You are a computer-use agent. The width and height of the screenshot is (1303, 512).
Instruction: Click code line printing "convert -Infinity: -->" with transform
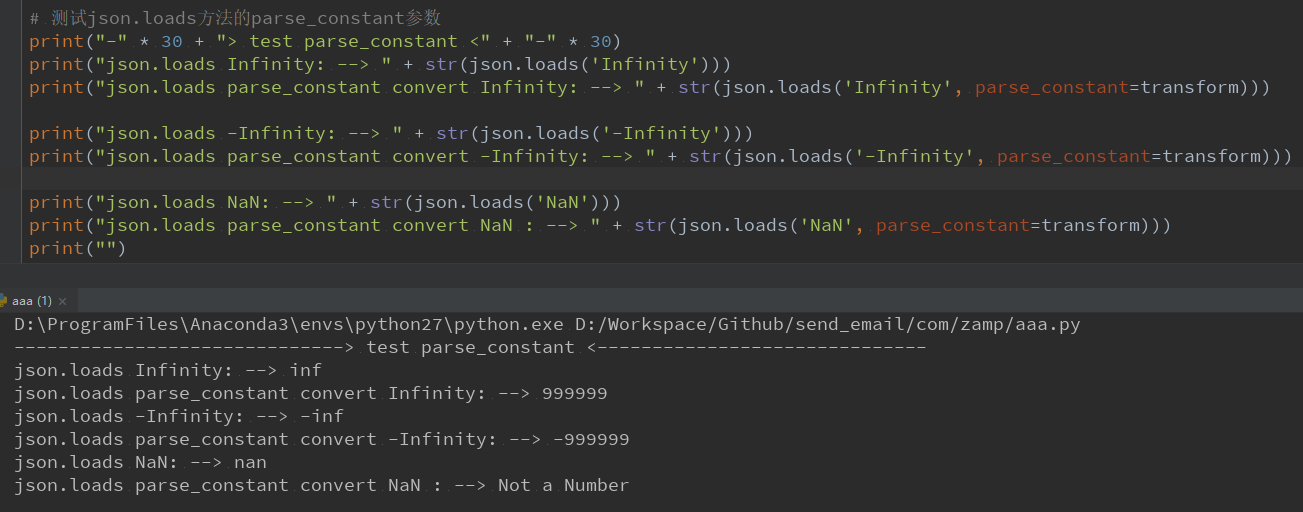point(660,156)
